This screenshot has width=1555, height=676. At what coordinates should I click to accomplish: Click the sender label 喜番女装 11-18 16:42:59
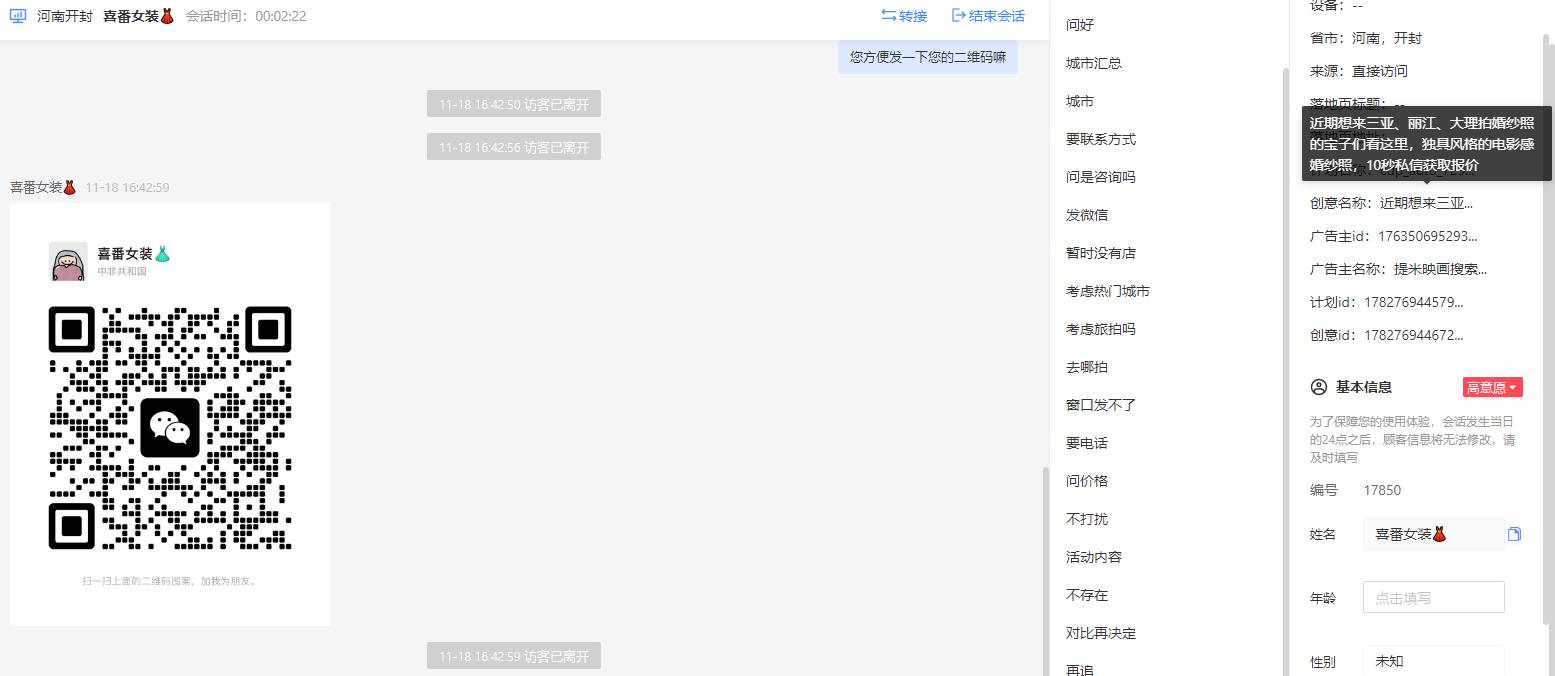pos(90,187)
